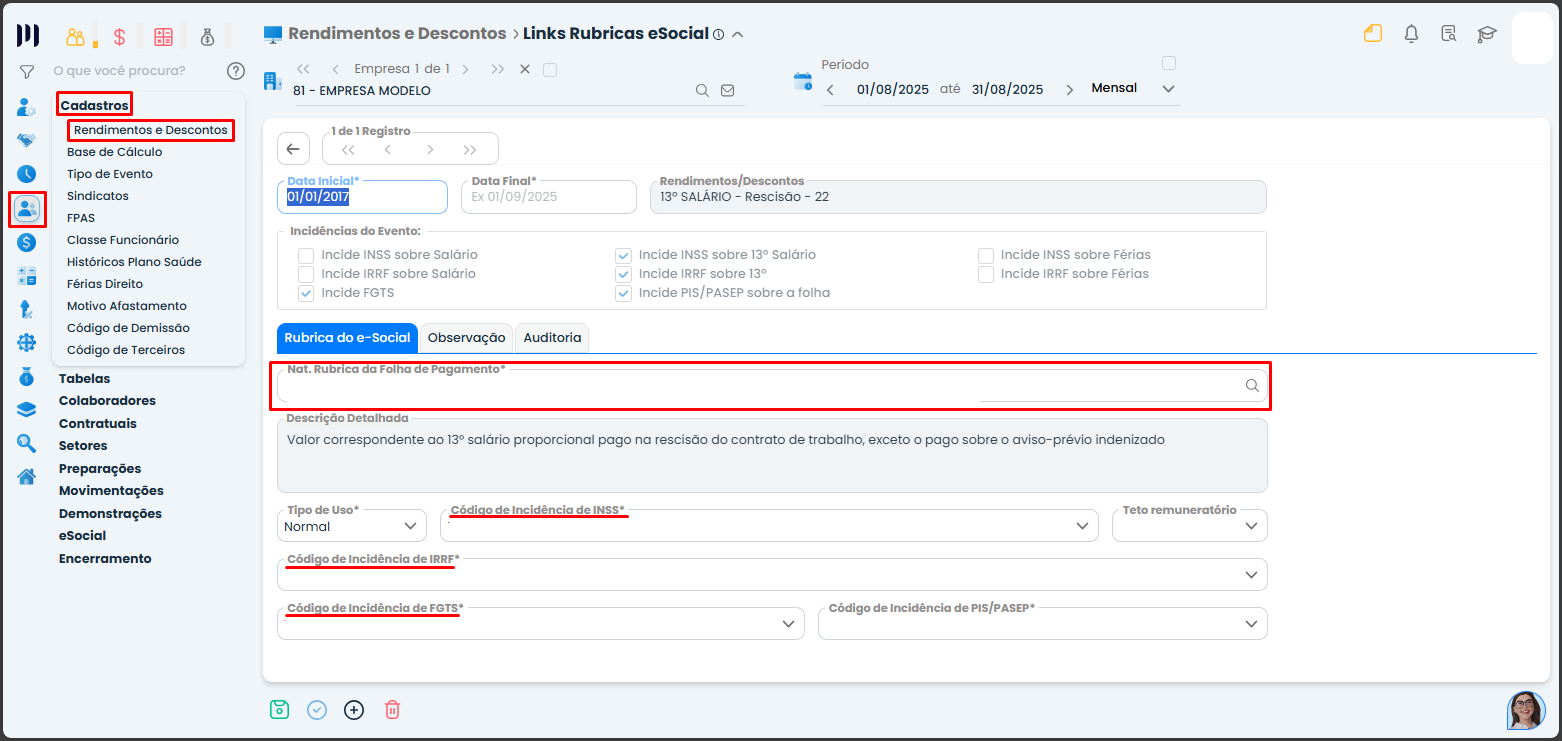Delete the record using red trash icon
Image resolution: width=1562 pixels, height=741 pixels.
(393, 710)
